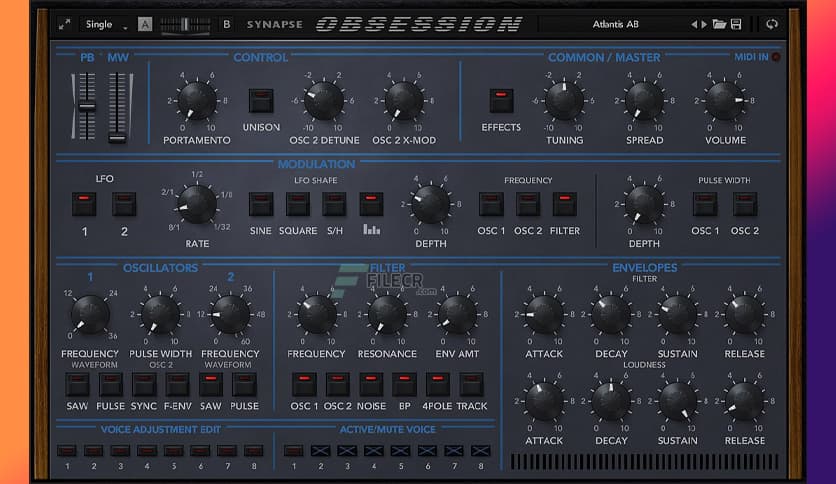Toggle frequency modulation to OSC 1
Viewport: 836px width, 484px height.
click(x=491, y=204)
